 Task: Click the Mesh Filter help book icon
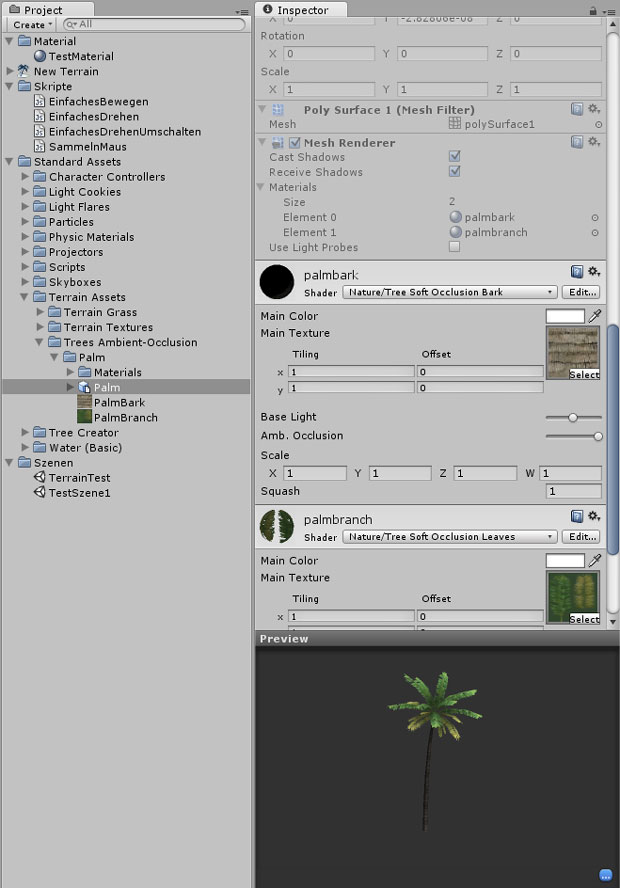tap(577, 109)
